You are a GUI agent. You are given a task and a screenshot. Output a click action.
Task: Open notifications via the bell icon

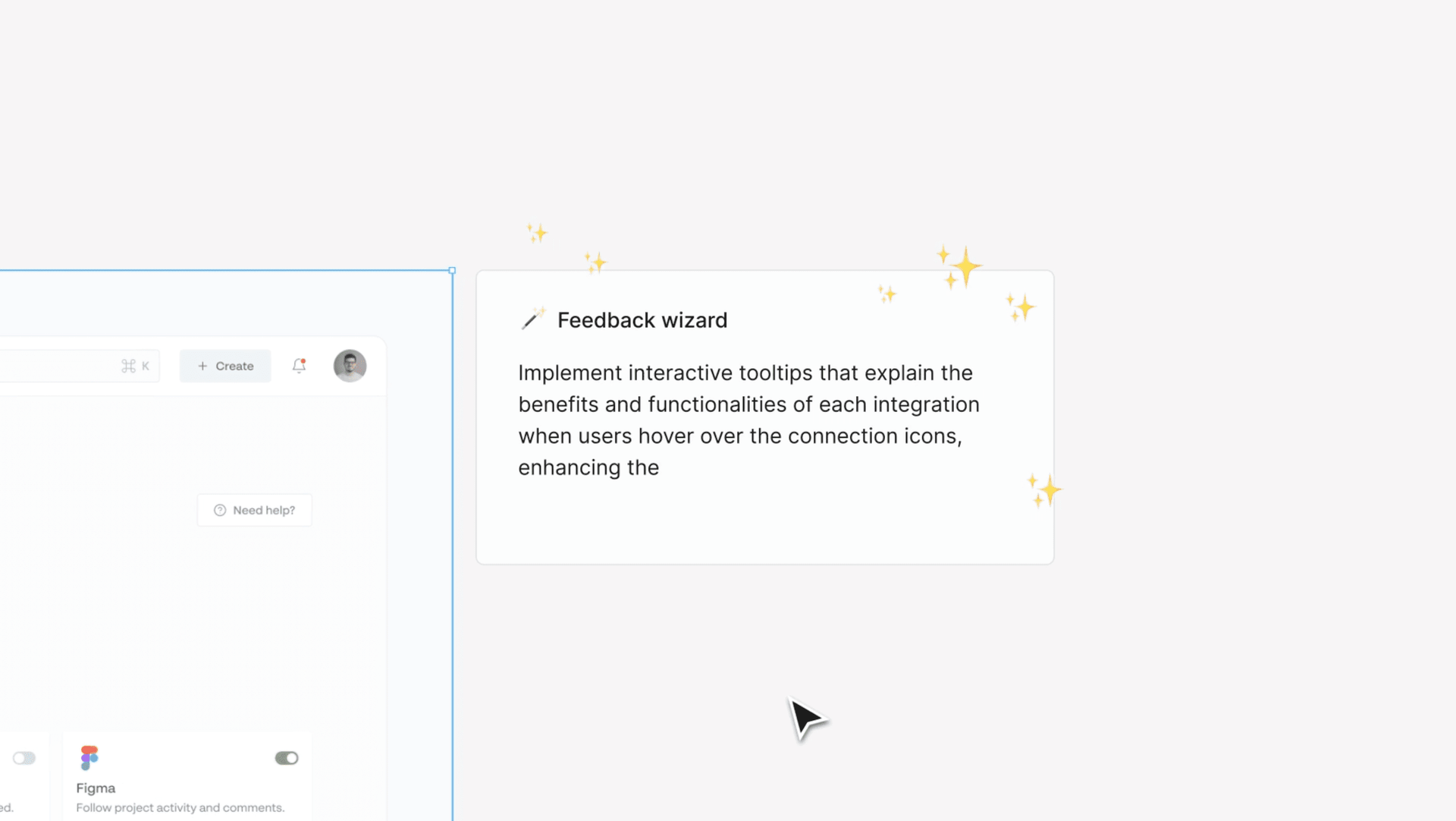coord(298,366)
